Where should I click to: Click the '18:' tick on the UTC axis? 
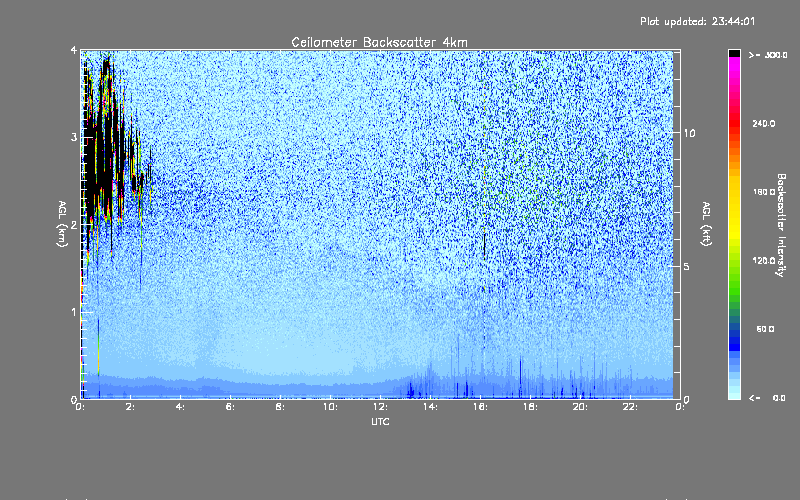coord(530,407)
